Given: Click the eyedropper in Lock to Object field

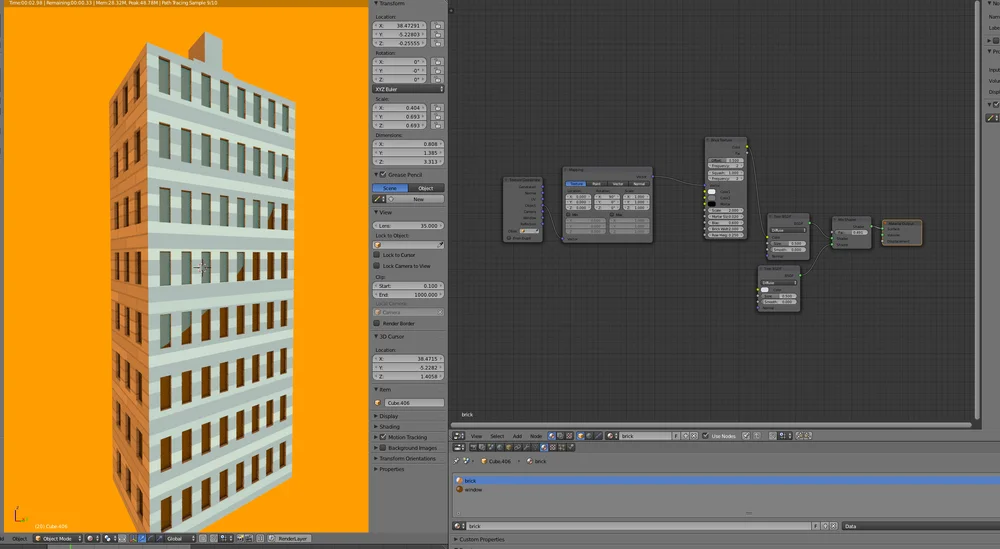Looking at the screenshot, I should 439,245.
